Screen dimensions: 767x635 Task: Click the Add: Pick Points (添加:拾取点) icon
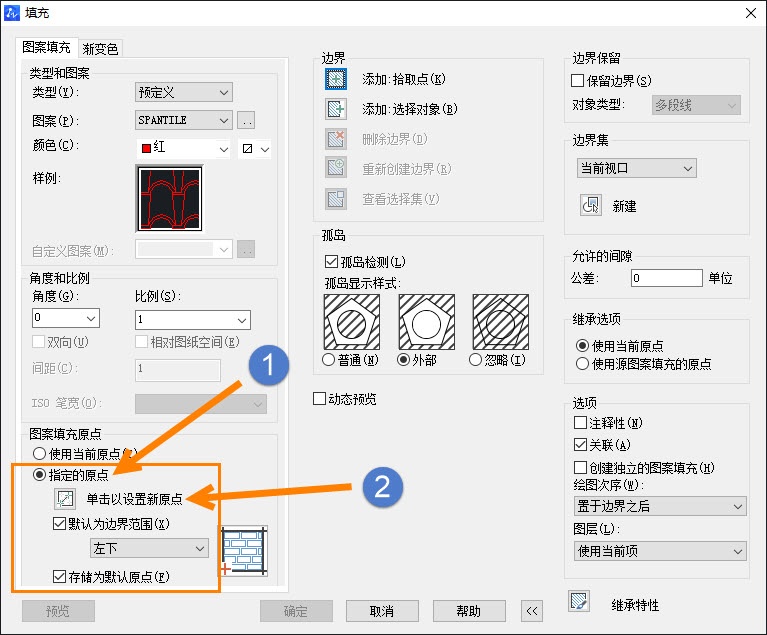click(x=336, y=79)
